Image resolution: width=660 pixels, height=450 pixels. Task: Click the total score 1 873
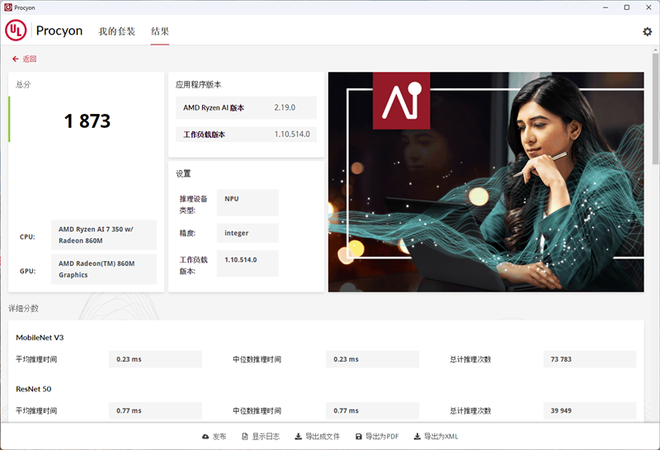tap(87, 121)
